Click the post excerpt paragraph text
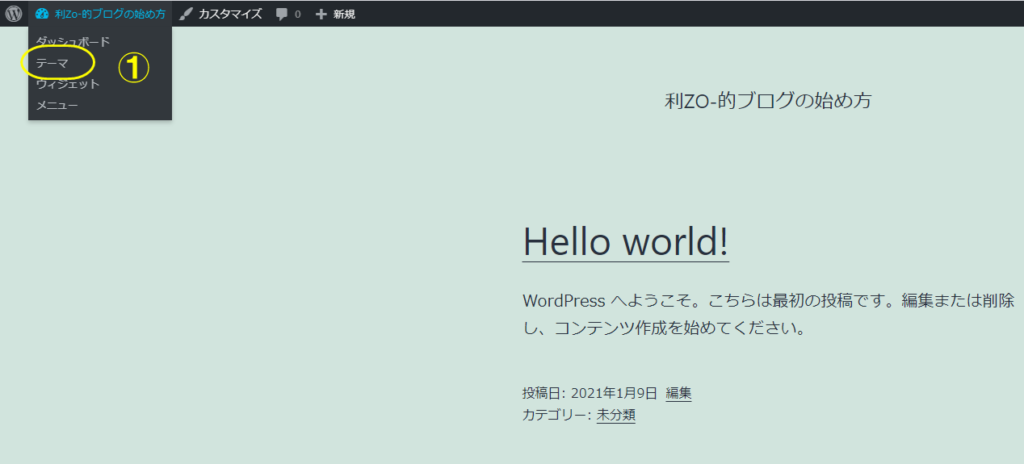The image size is (1024, 464). point(768,314)
